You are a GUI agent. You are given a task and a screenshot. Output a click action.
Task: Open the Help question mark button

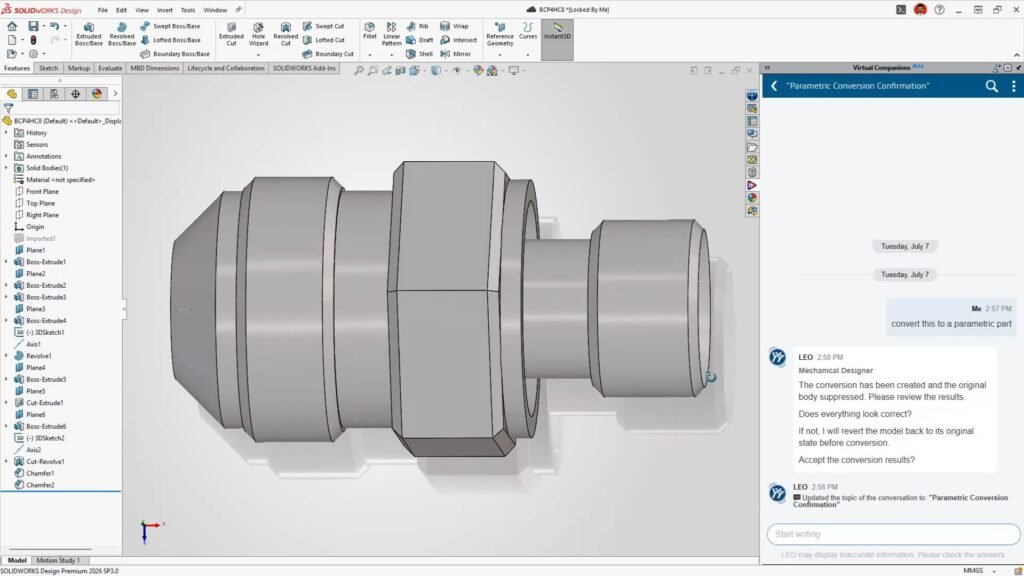(x=939, y=10)
